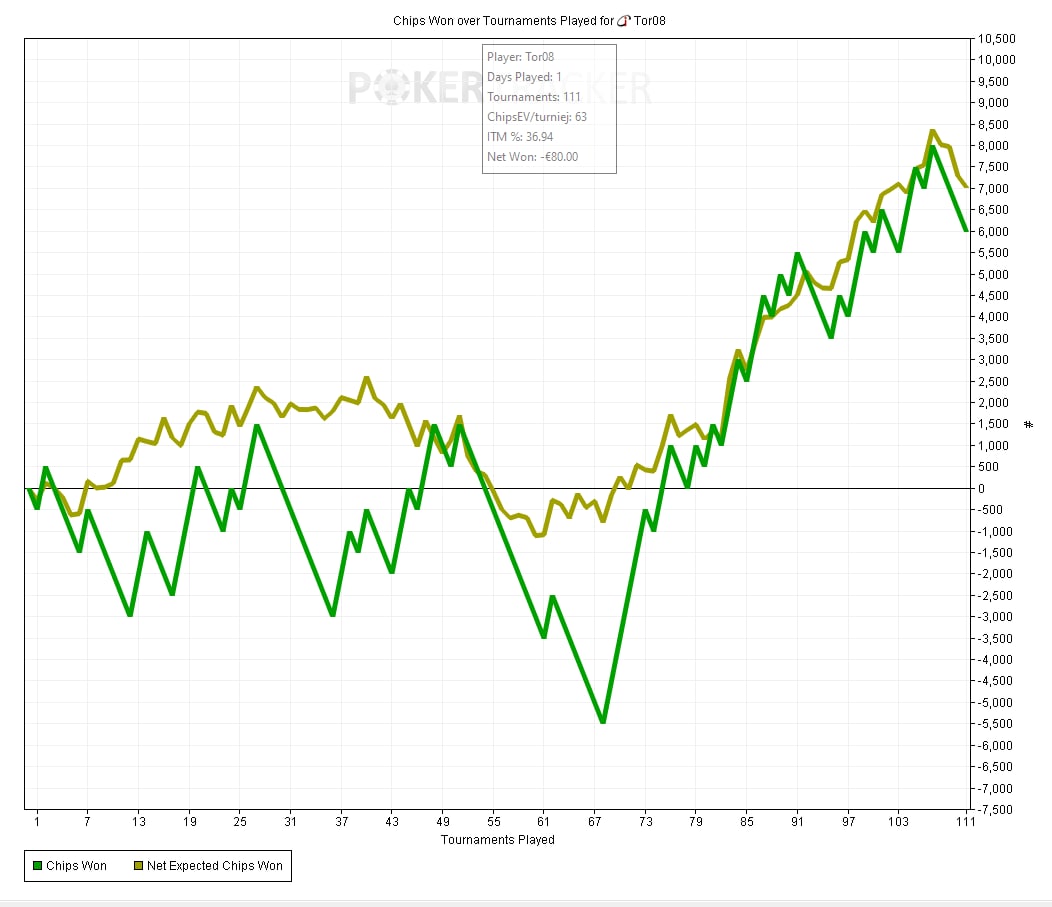Image resolution: width=1052 pixels, height=907 pixels.
Task: Click the x-axis tick label 25
Action: tap(240, 821)
